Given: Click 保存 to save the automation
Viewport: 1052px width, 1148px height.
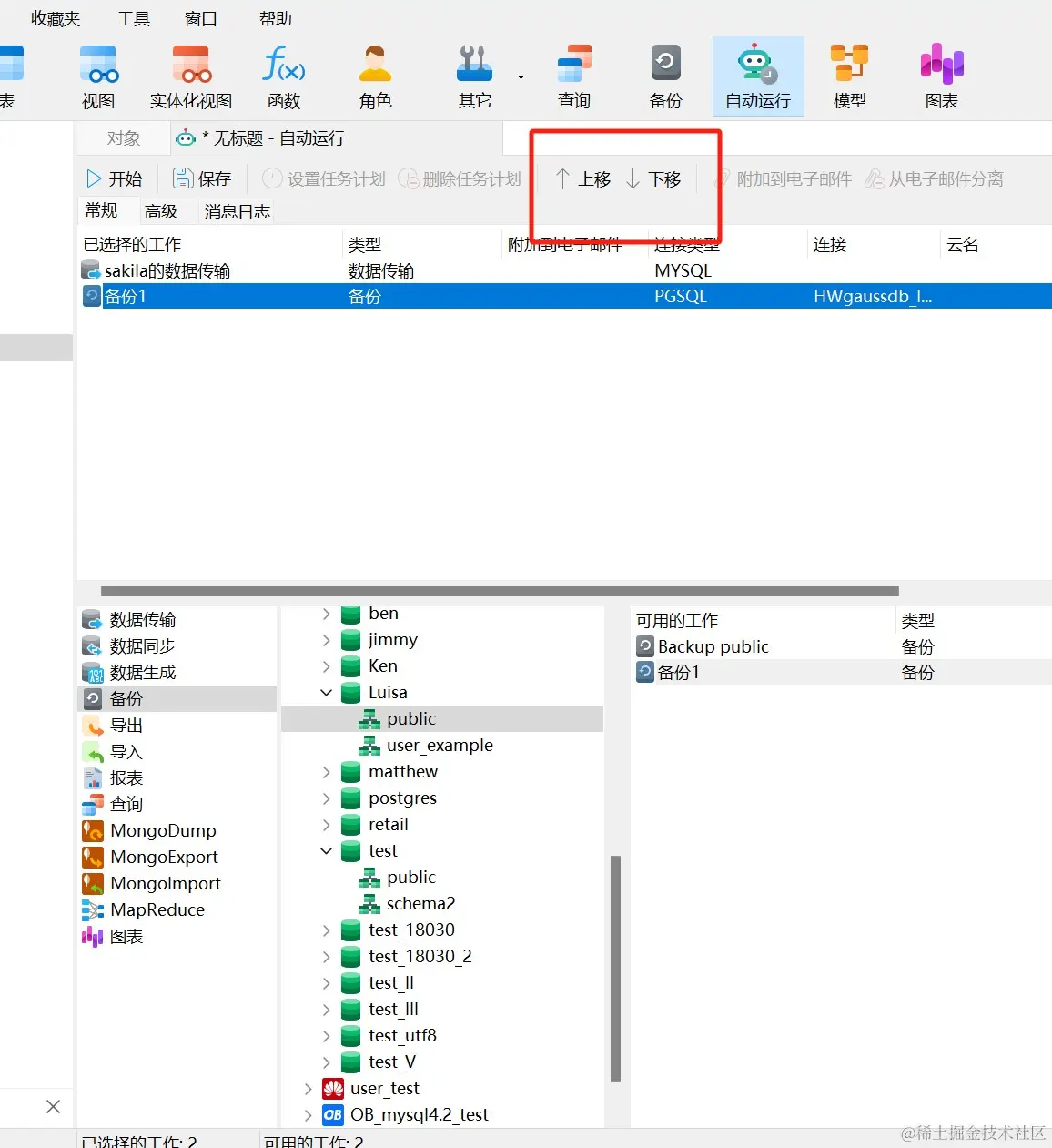Looking at the screenshot, I should [203, 179].
